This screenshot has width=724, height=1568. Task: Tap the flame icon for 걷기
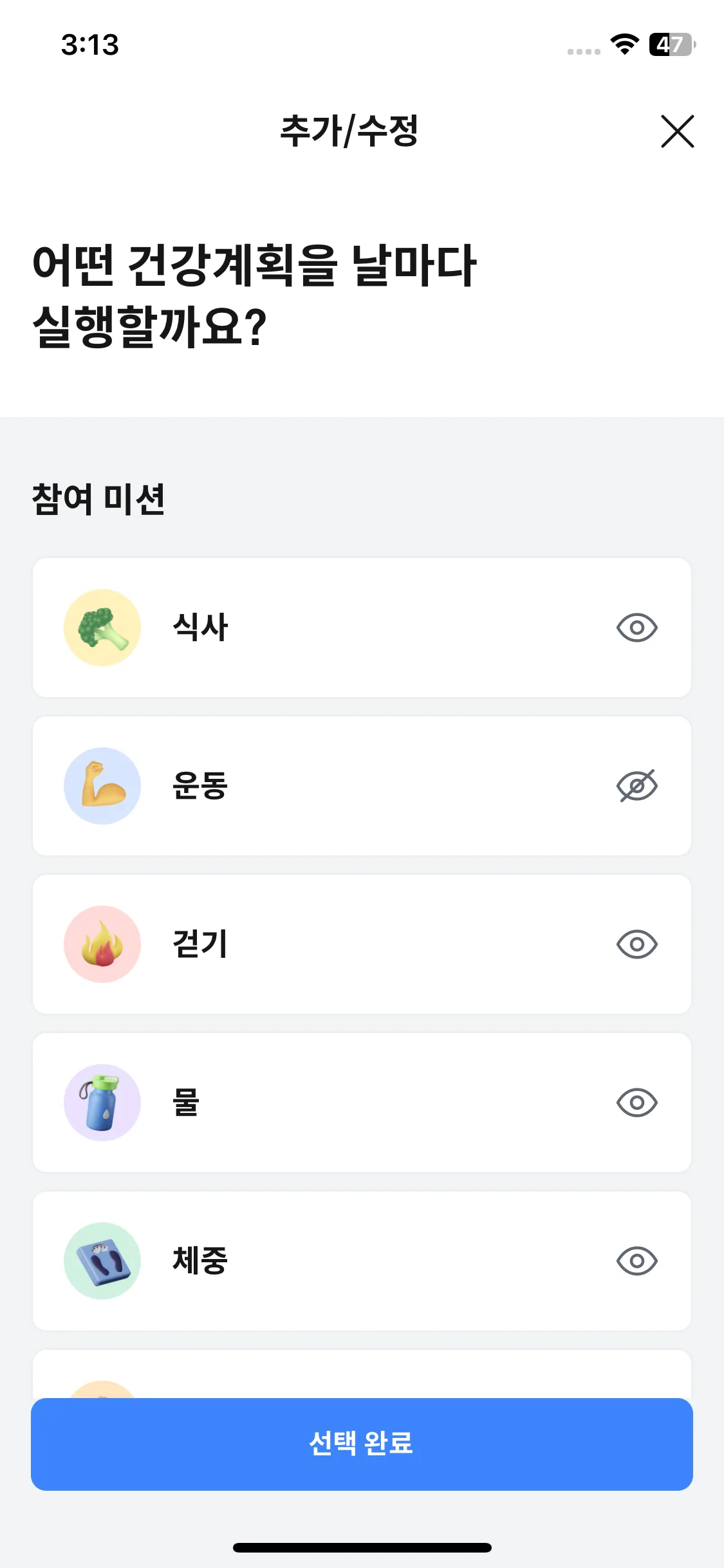click(x=102, y=944)
